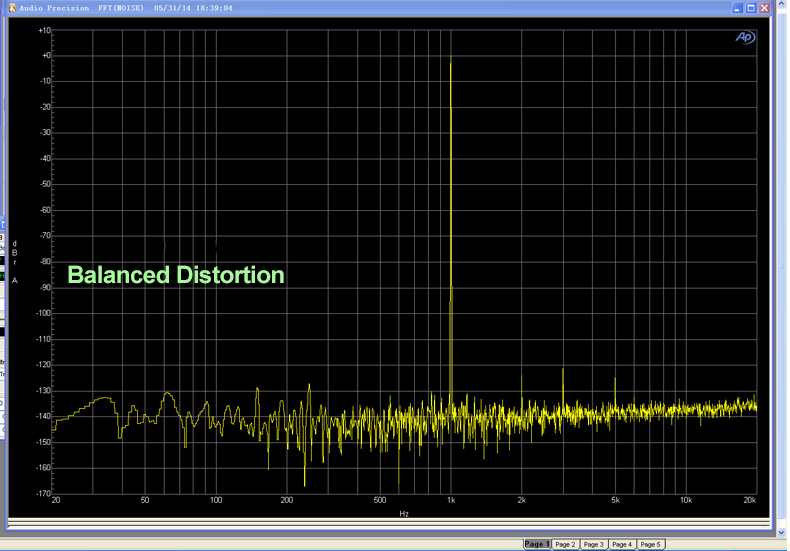Click the AP logo in the graph corner

tap(745, 37)
